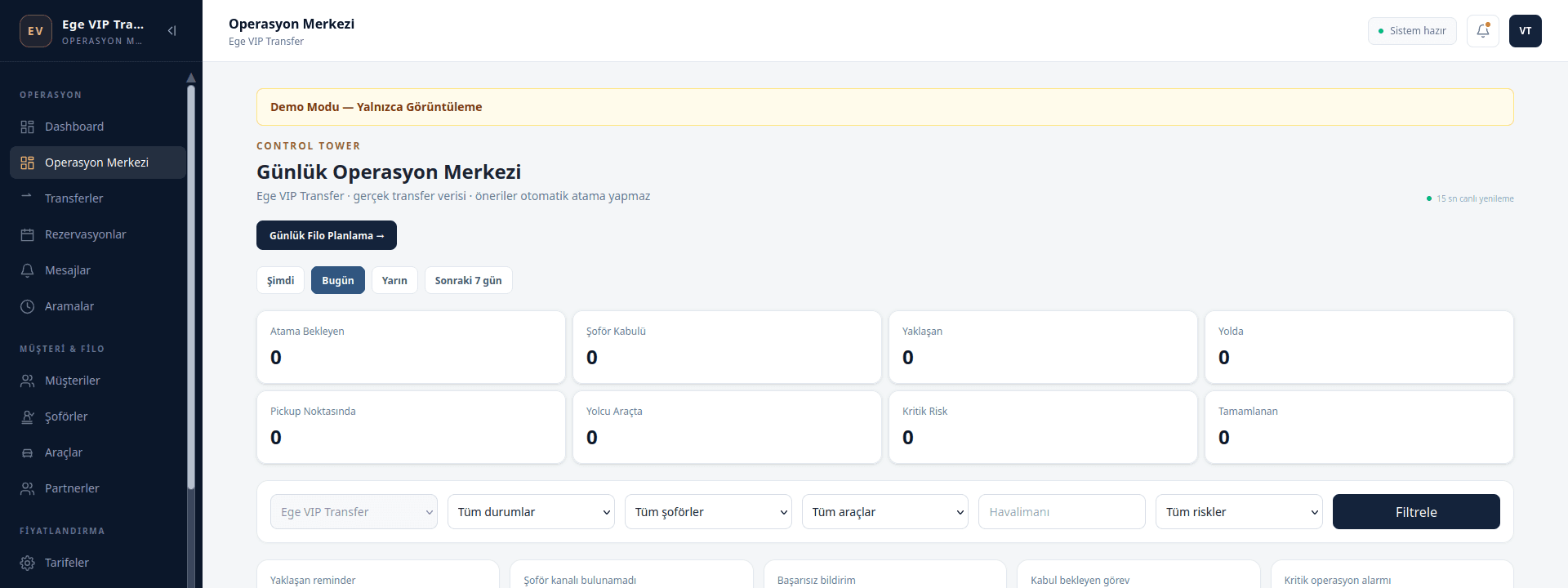1568x588 pixels.
Task: Open notifications via the bell icon
Action: pyautogui.click(x=1483, y=31)
